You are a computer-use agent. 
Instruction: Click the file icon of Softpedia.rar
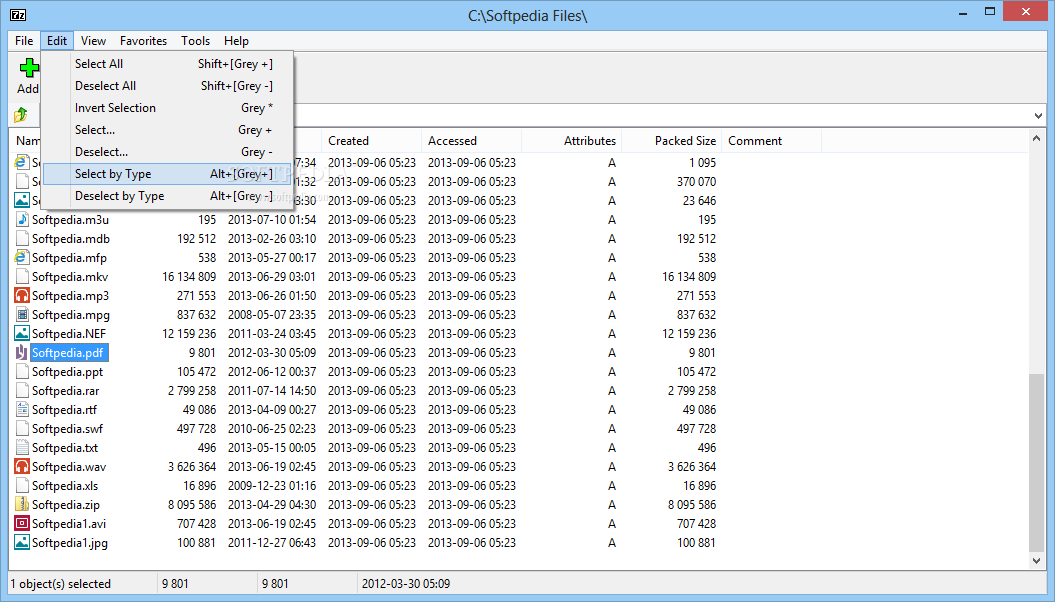click(22, 390)
